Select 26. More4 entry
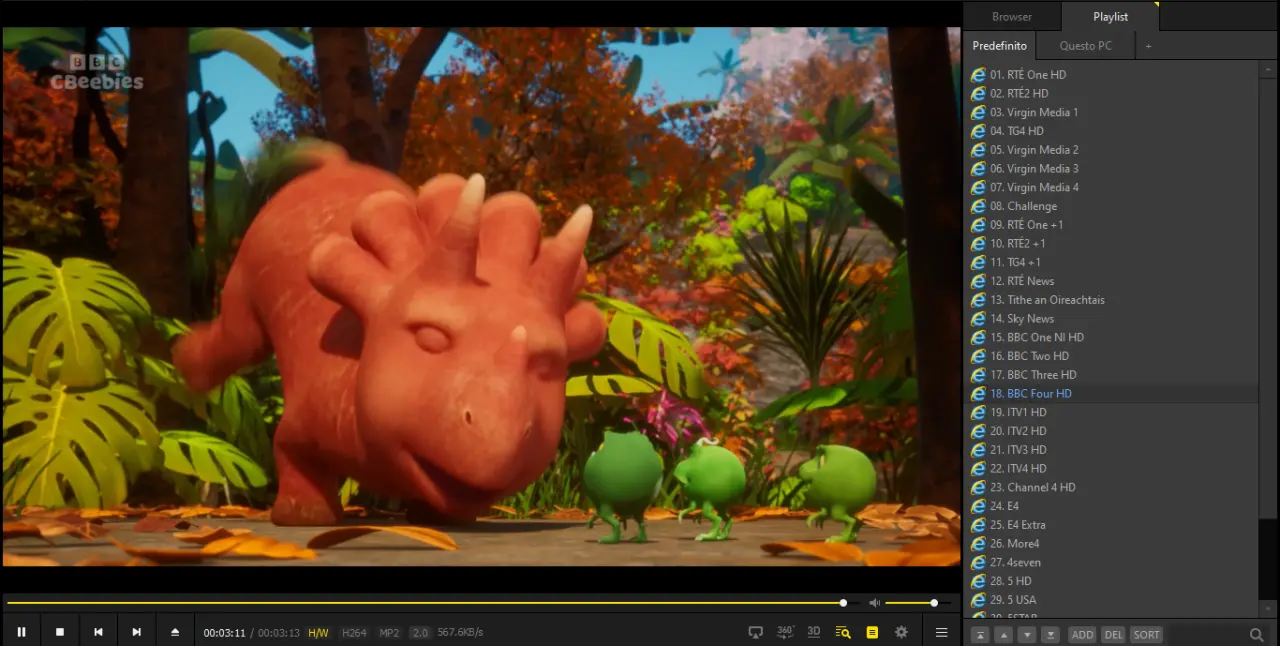Viewport: 1280px width, 646px height. (x=1112, y=543)
